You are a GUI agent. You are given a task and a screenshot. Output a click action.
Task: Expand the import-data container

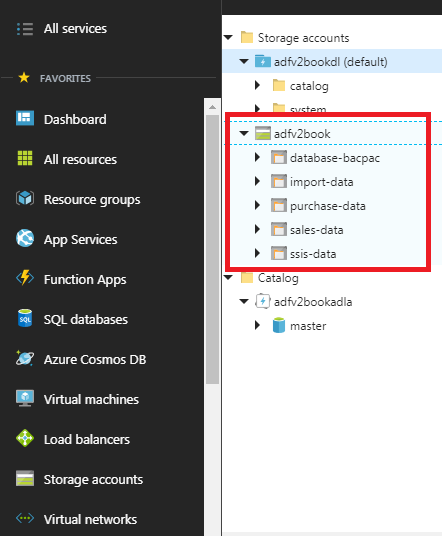tap(258, 181)
